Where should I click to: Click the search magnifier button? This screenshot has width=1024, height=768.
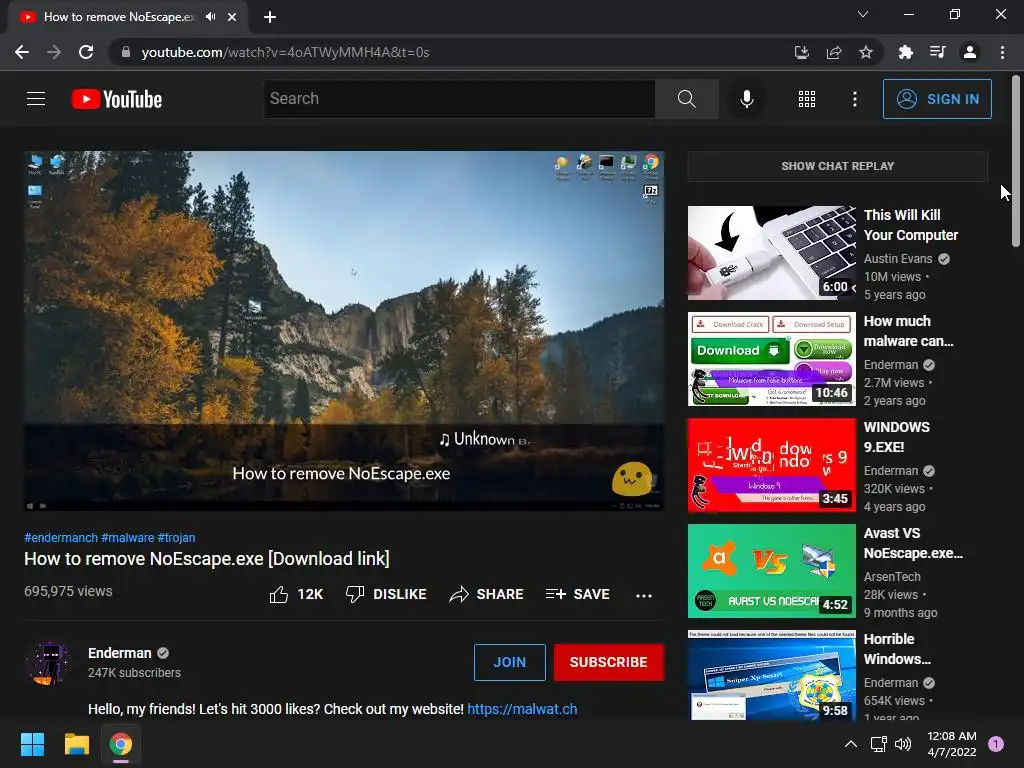click(x=686, y=99)
